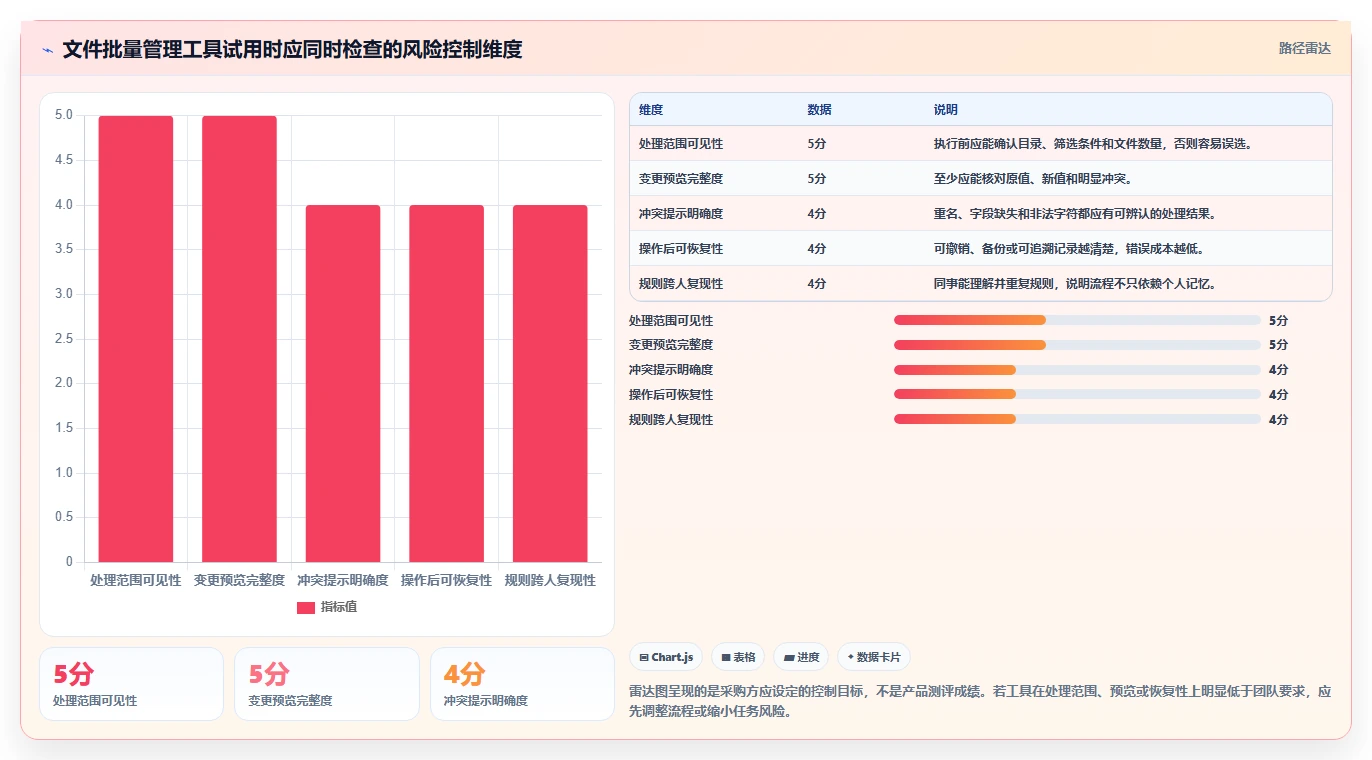1372x760 pixels.
Task: Click the 路径雷达 label in the header
Action: click(1304, 48)
